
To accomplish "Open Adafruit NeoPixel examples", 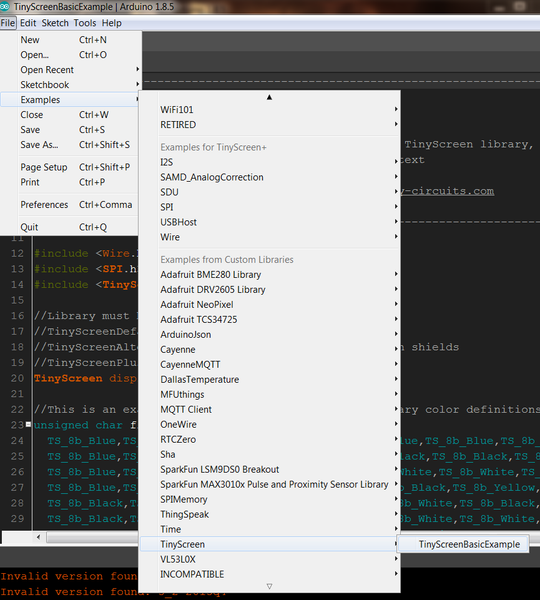I will click(270, 305).
